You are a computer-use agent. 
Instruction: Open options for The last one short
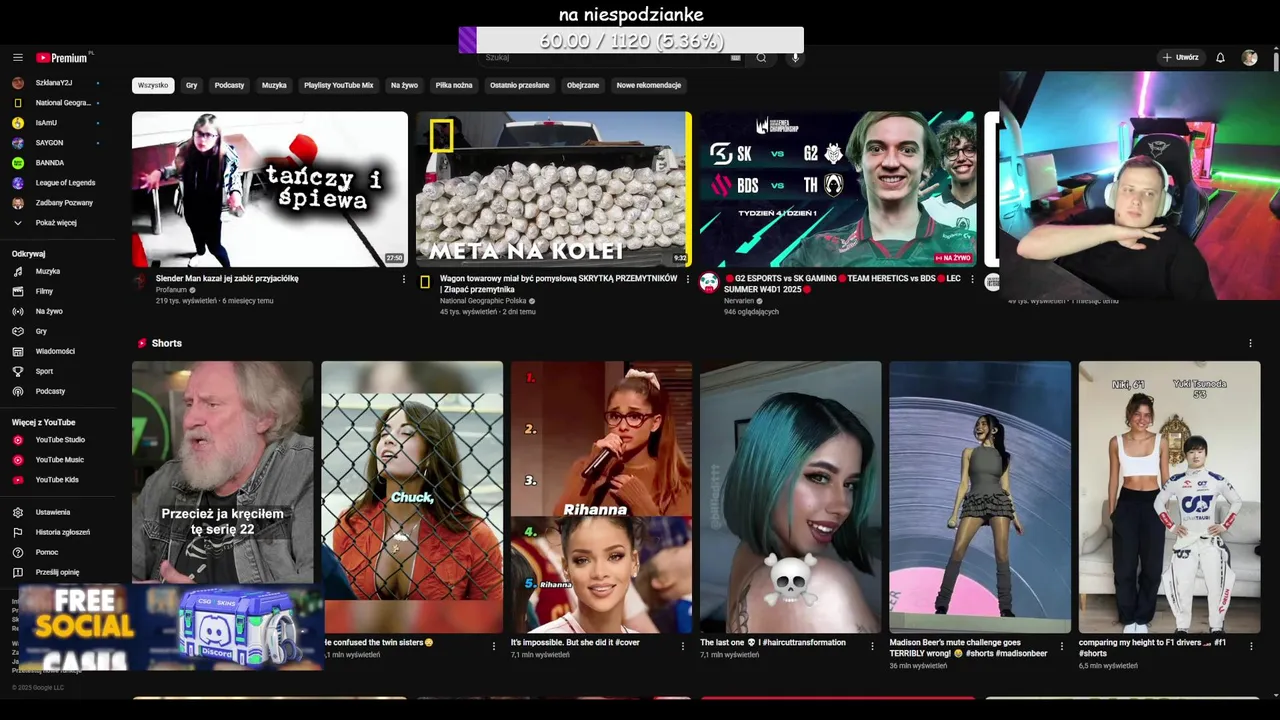point(872,646)
